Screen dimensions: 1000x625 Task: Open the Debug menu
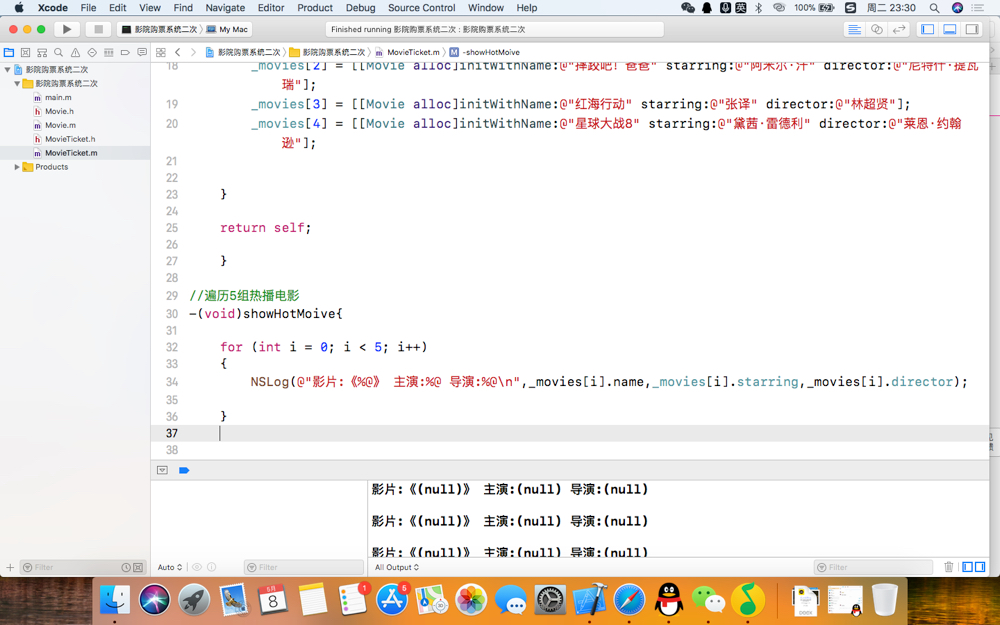click(360, 8)
